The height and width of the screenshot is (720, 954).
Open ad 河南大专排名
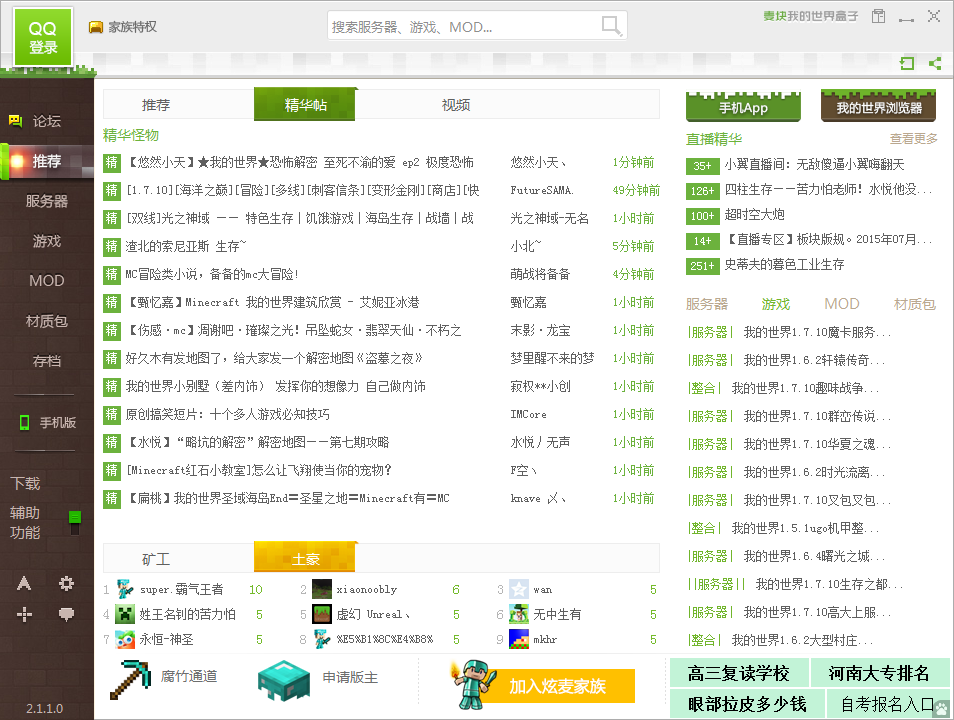(x=879, y=673)
